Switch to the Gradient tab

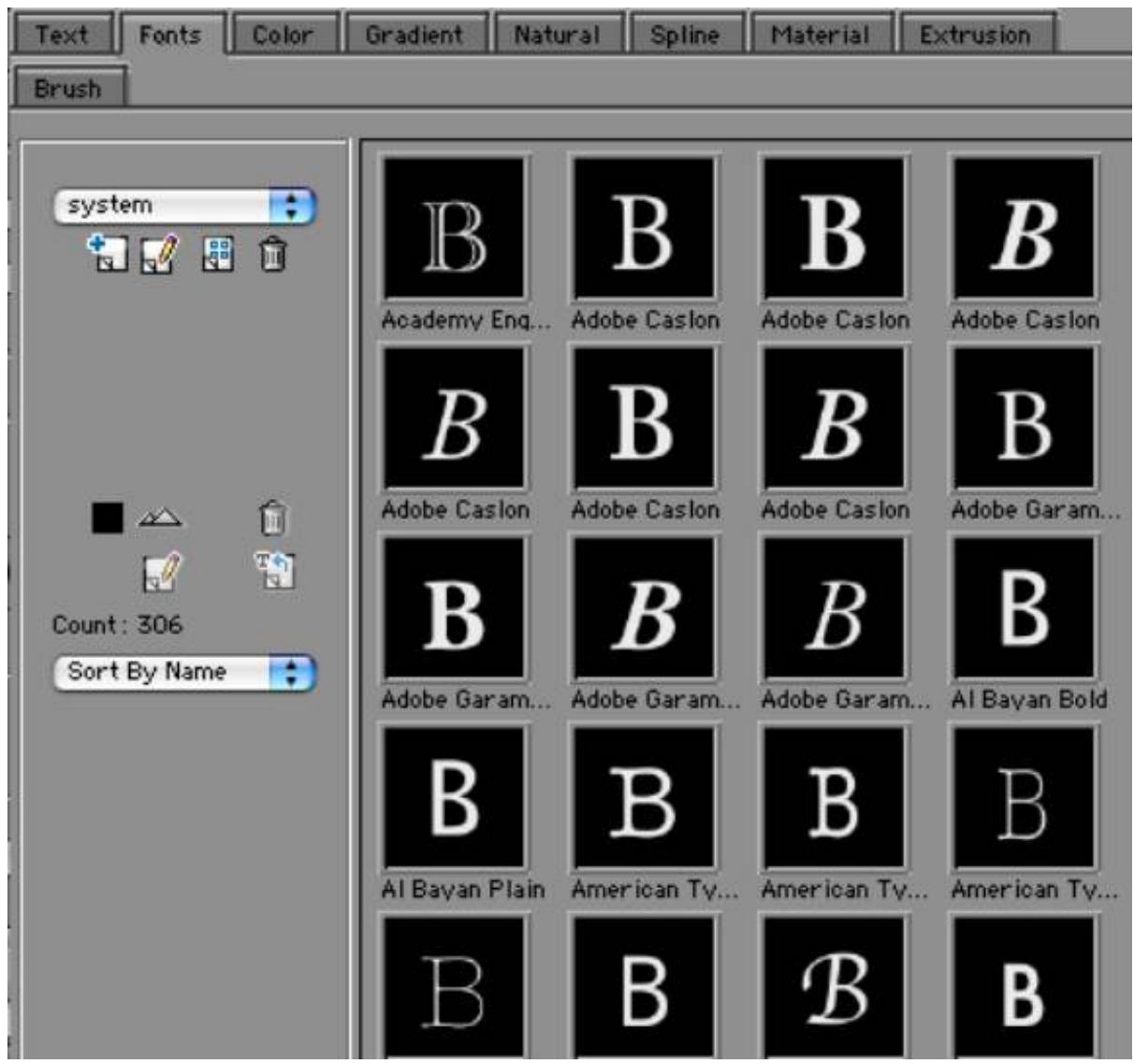pyautogui.click(x=414, y=35)
